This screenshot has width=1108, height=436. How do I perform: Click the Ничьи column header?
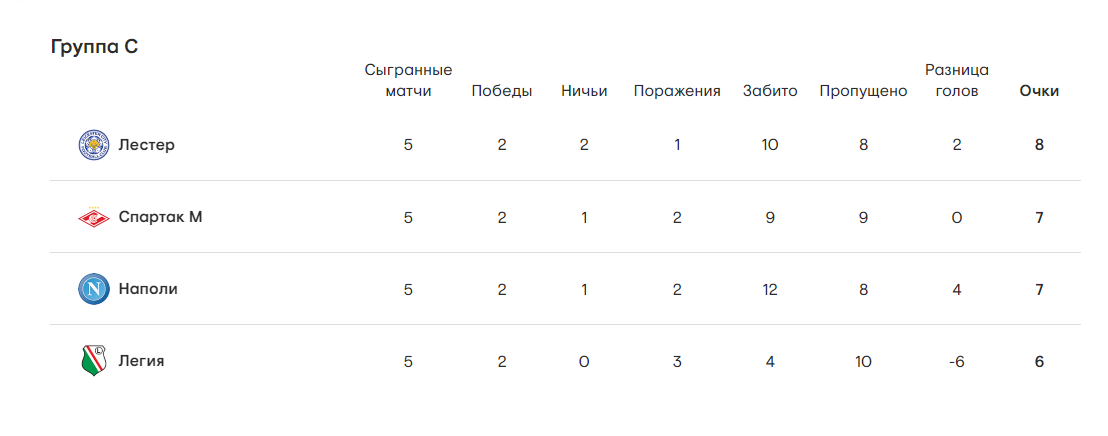pyautogui.click(x=584, y=91)
